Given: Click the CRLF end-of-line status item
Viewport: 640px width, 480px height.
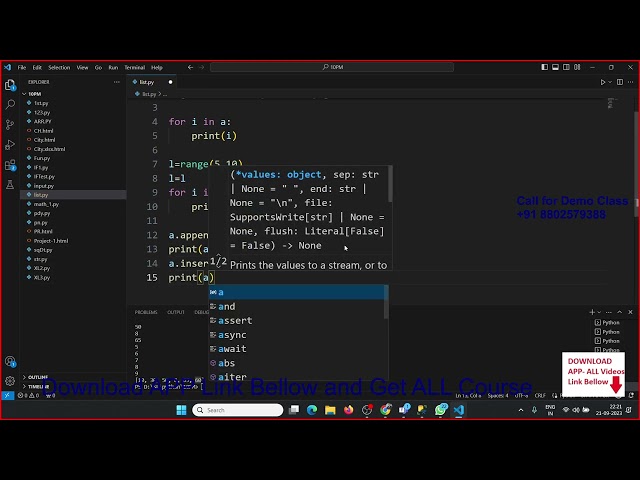Looking at the screenshot, I should (540, 396).
